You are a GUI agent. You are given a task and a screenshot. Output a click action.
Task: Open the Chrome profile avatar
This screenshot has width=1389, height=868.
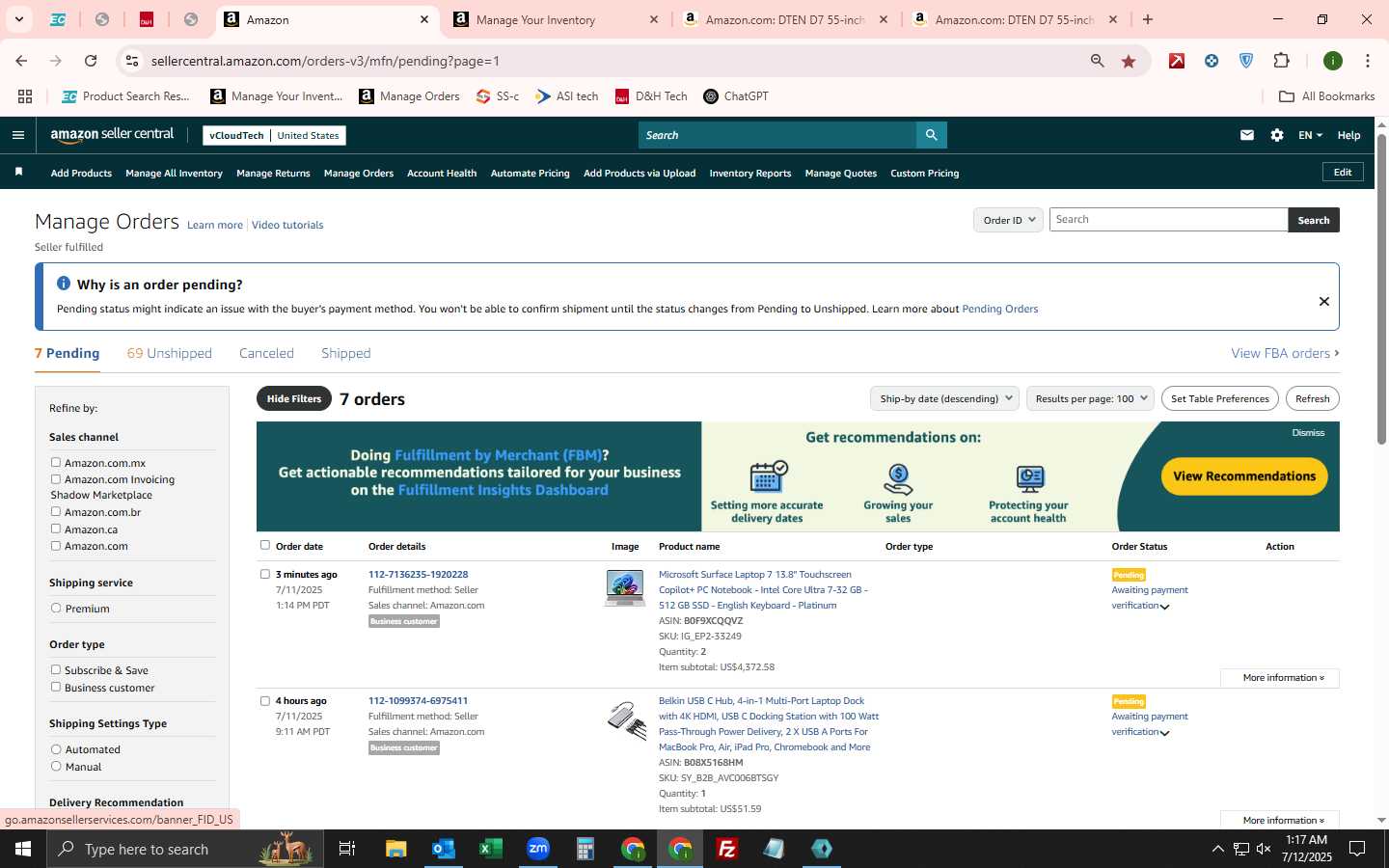[x=1333, y=61]
